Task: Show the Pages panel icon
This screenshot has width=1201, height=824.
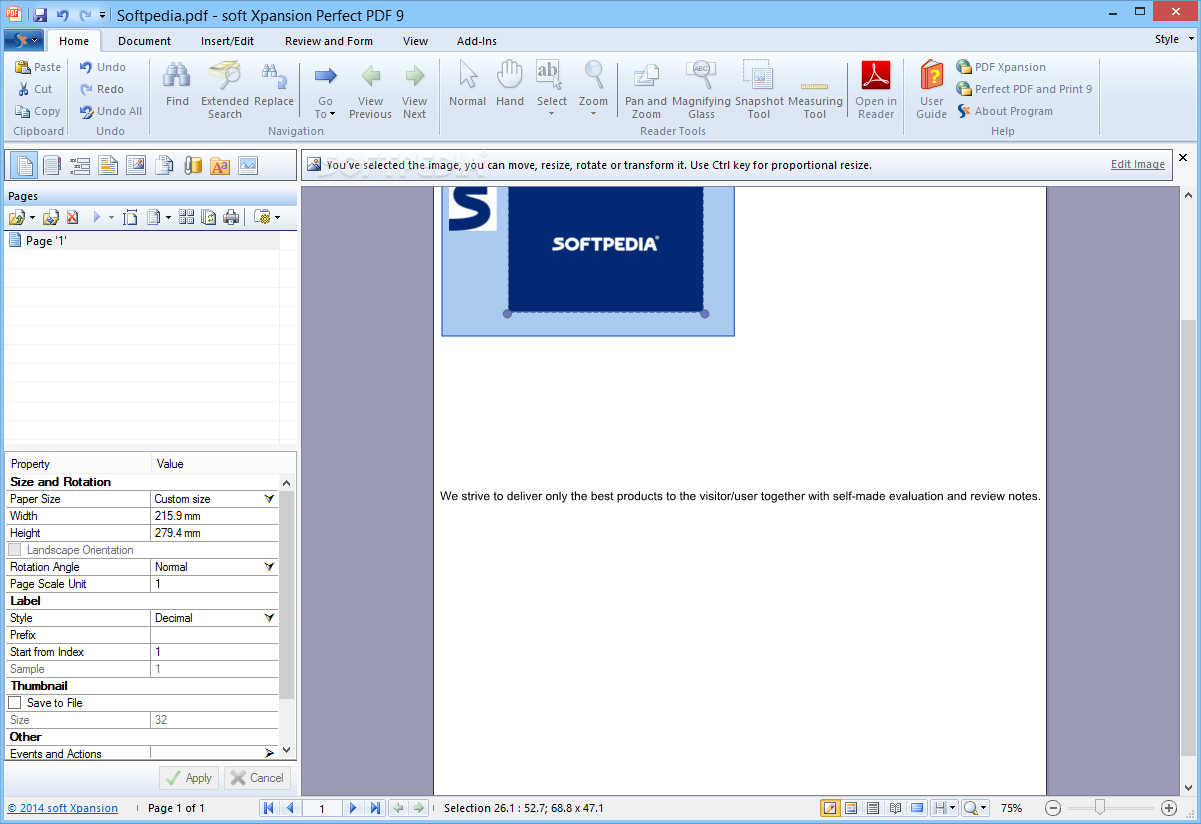Action: pos(25,165)
